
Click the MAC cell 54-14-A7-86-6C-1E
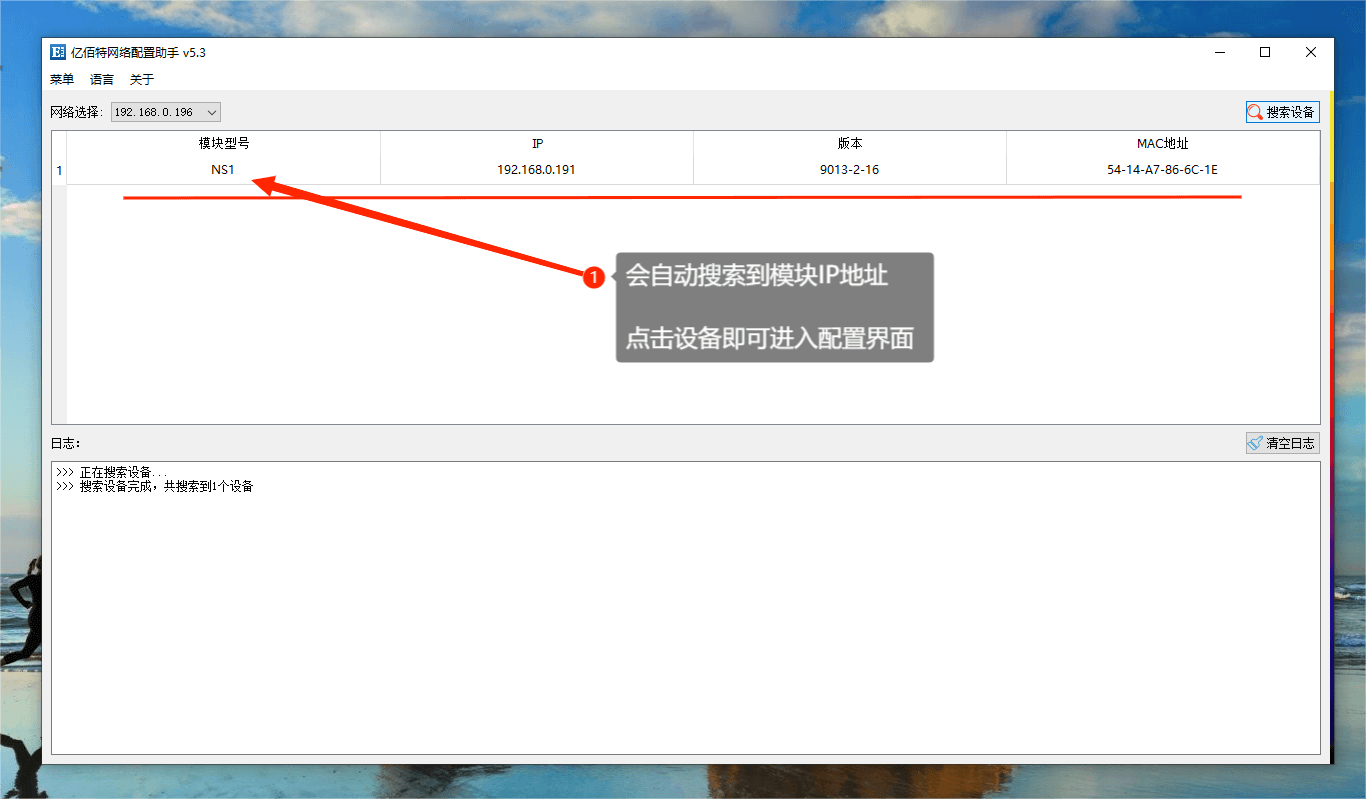pos(1162,170)
